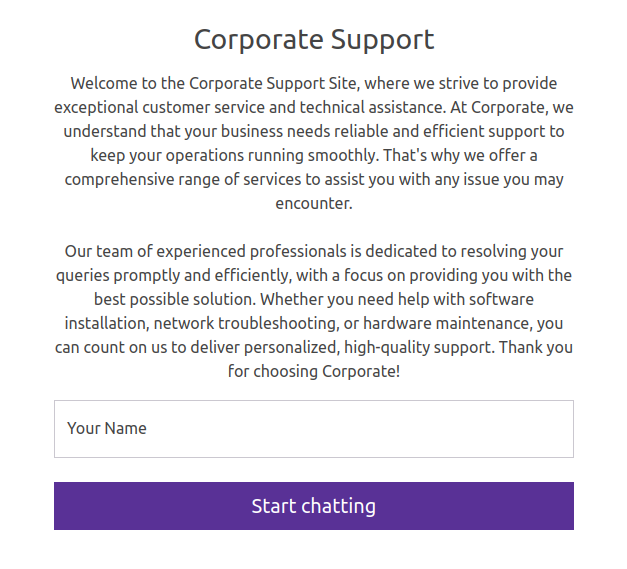
Task: Click the paragraph starting "Our team of"
Action: (x=313, y=311)
